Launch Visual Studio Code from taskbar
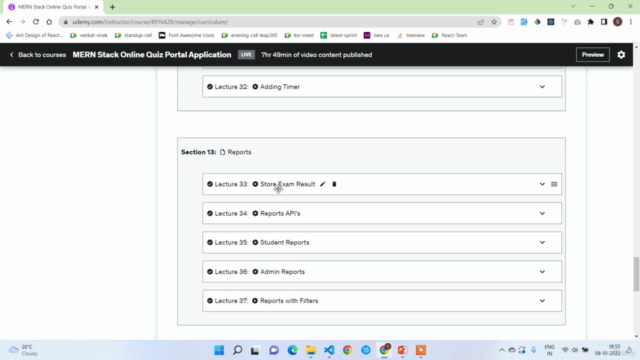The image size is (640, 360). coord(329,350)
